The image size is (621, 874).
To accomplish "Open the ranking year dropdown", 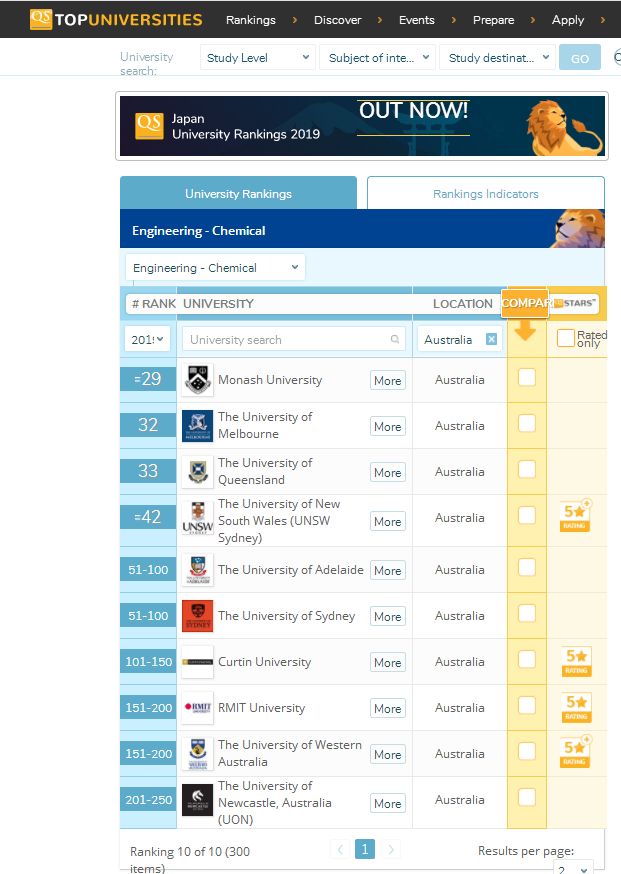I will pos(147,339).
